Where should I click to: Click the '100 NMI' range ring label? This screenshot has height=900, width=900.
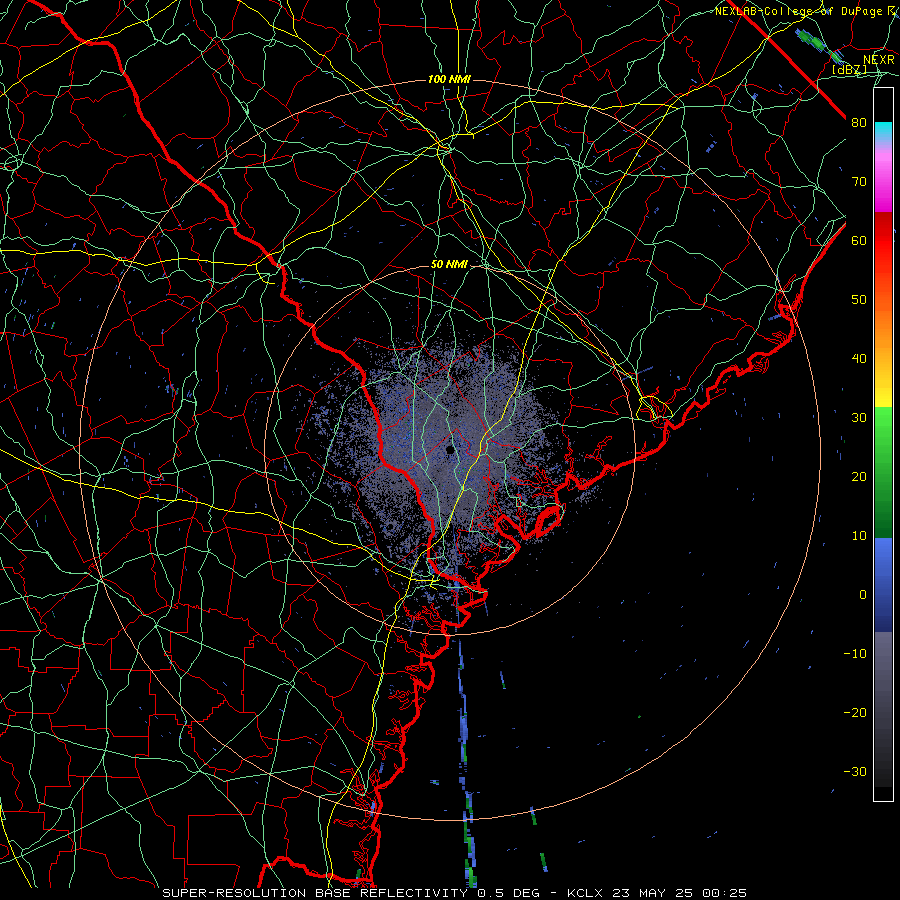tap(449, 79)
